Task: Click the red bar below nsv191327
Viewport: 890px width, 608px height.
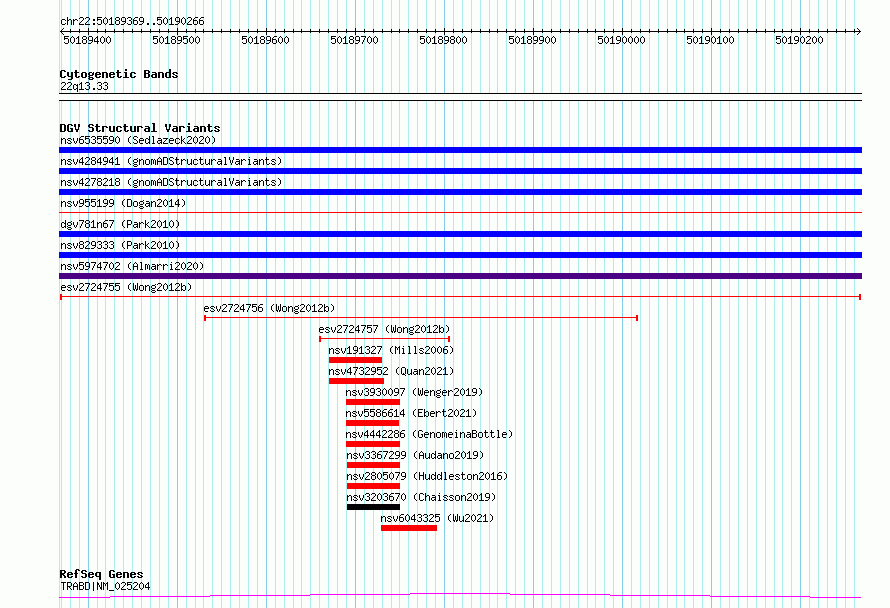Action: pyautogui.click(x=355, y=360)
